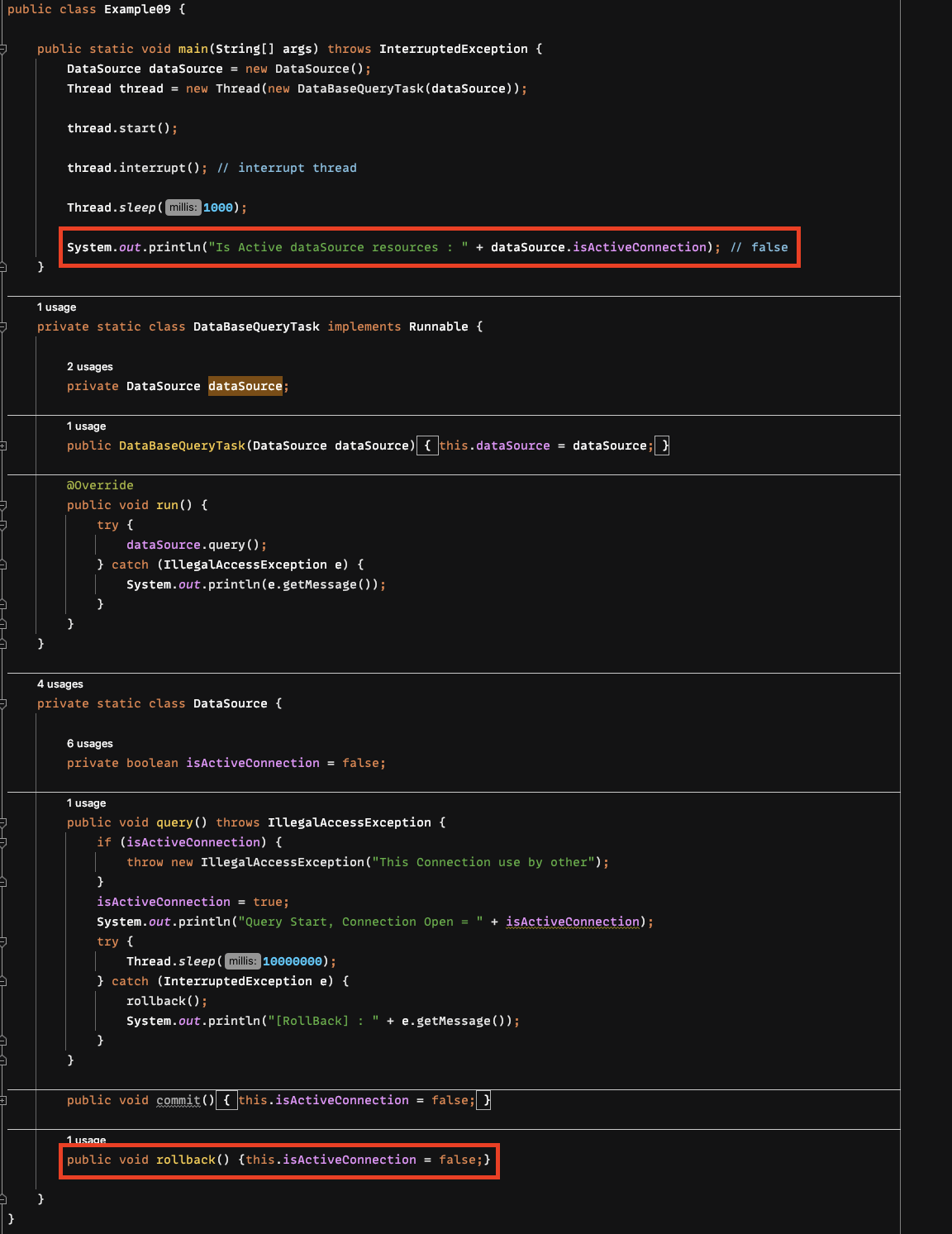
Task: Click the @Override annotation
Action: tap(100, 485)
